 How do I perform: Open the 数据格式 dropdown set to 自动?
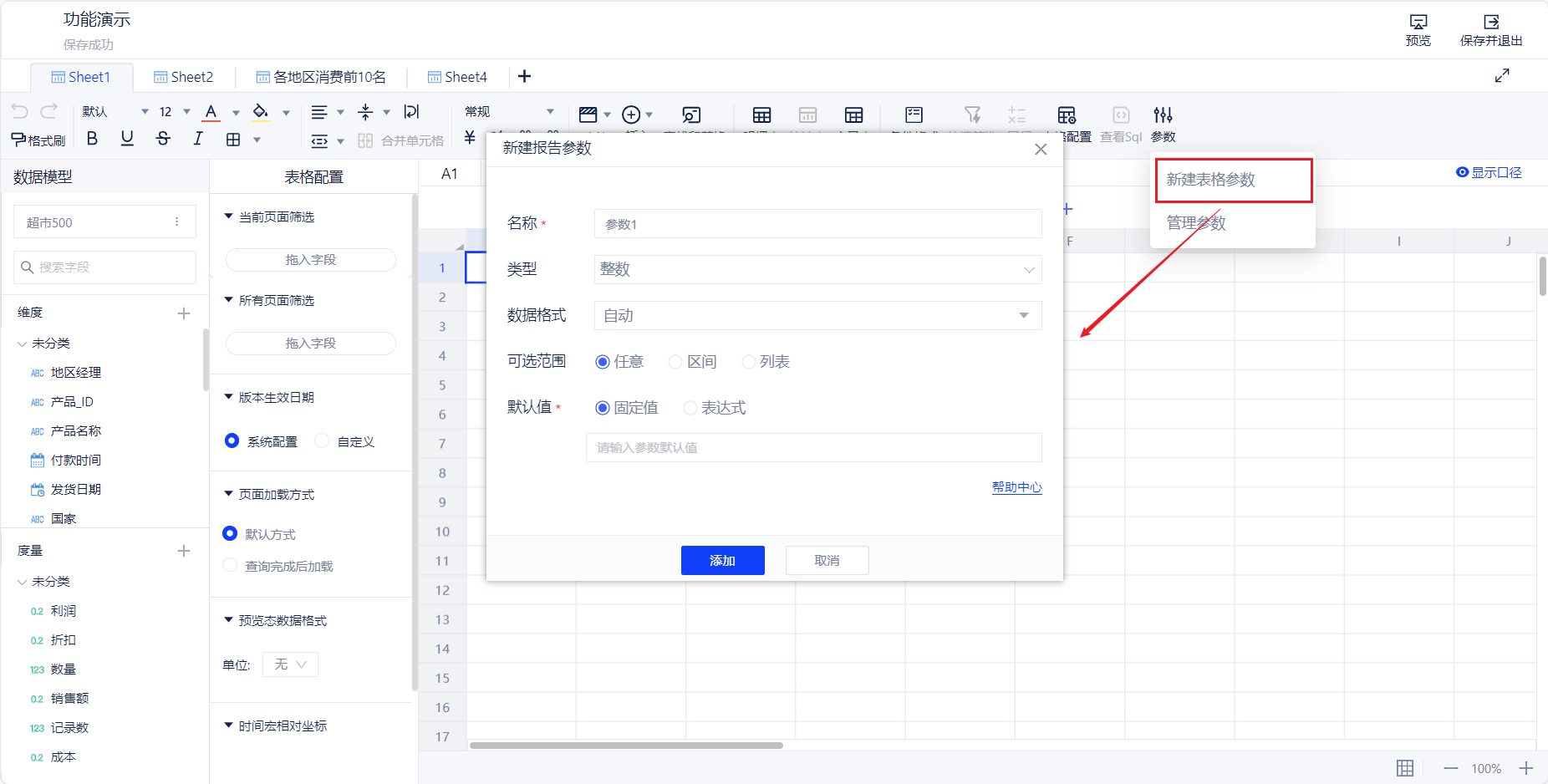click(817, 315)
